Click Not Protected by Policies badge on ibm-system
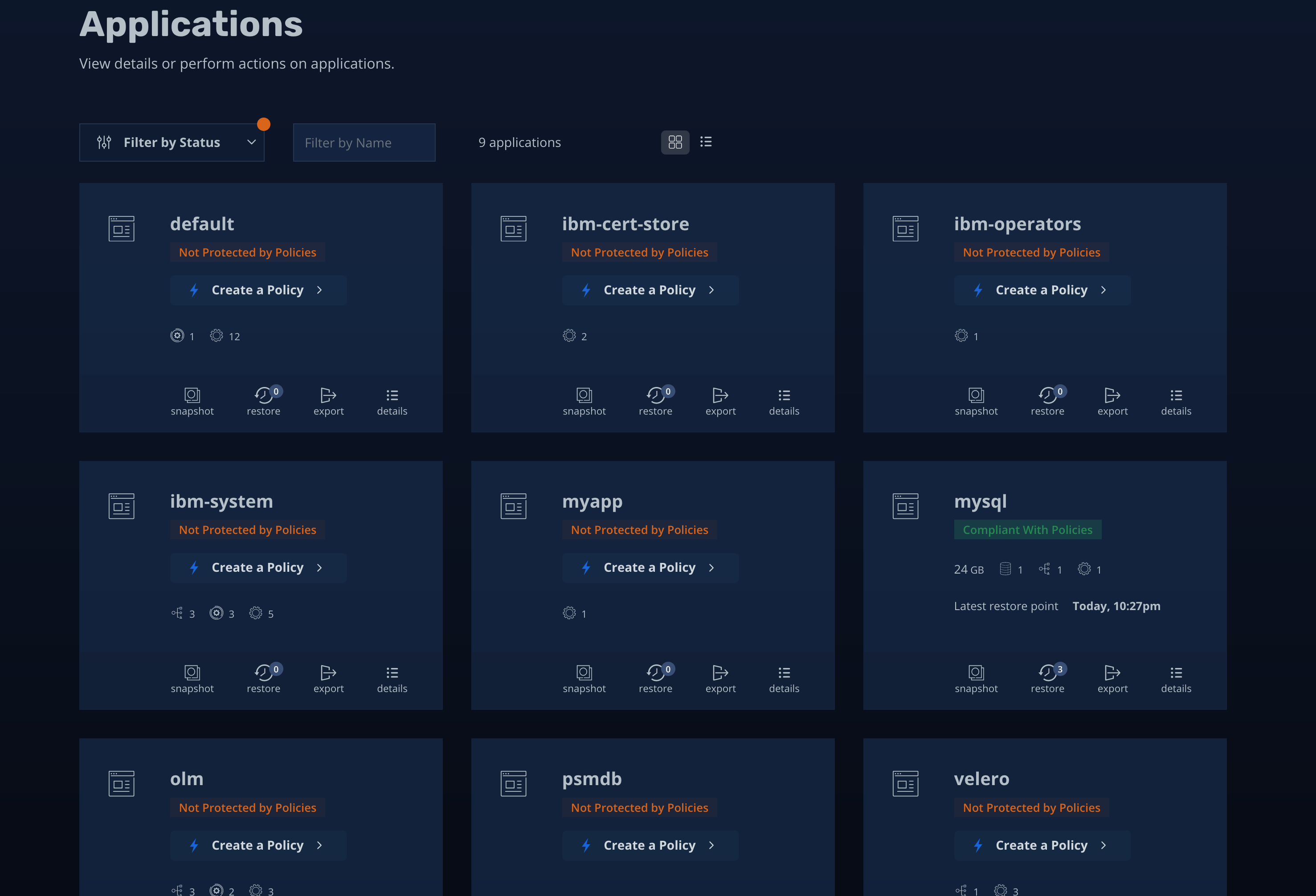 click(x=247, y=530)
